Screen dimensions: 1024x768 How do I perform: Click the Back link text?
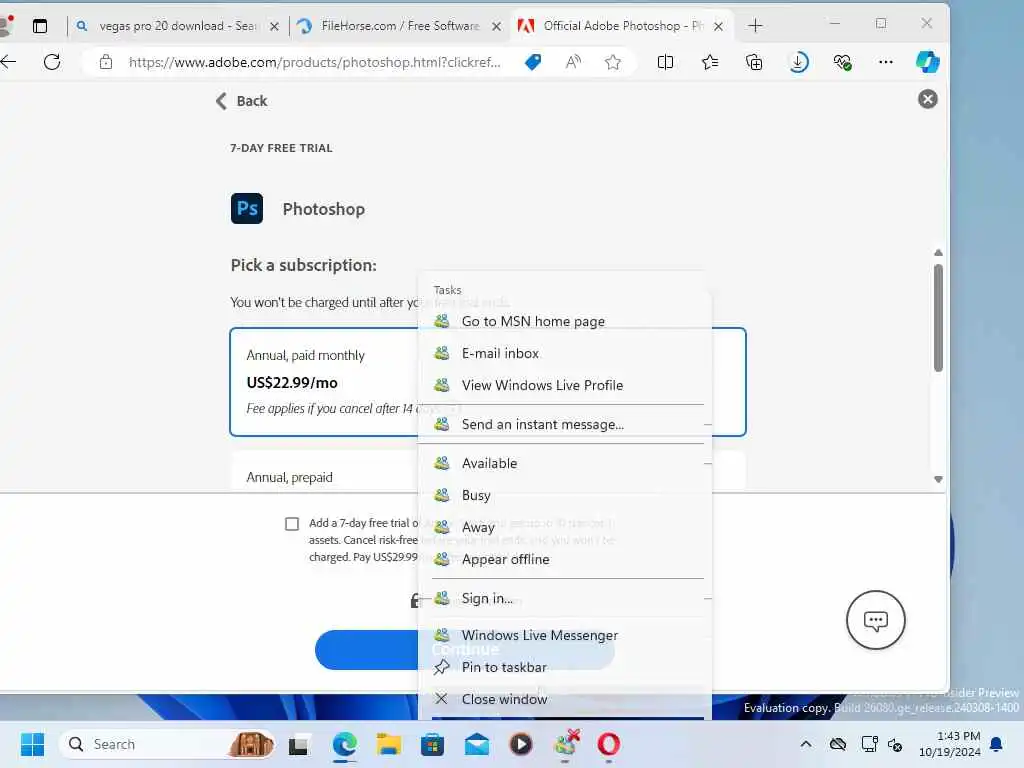click(252, 101)
